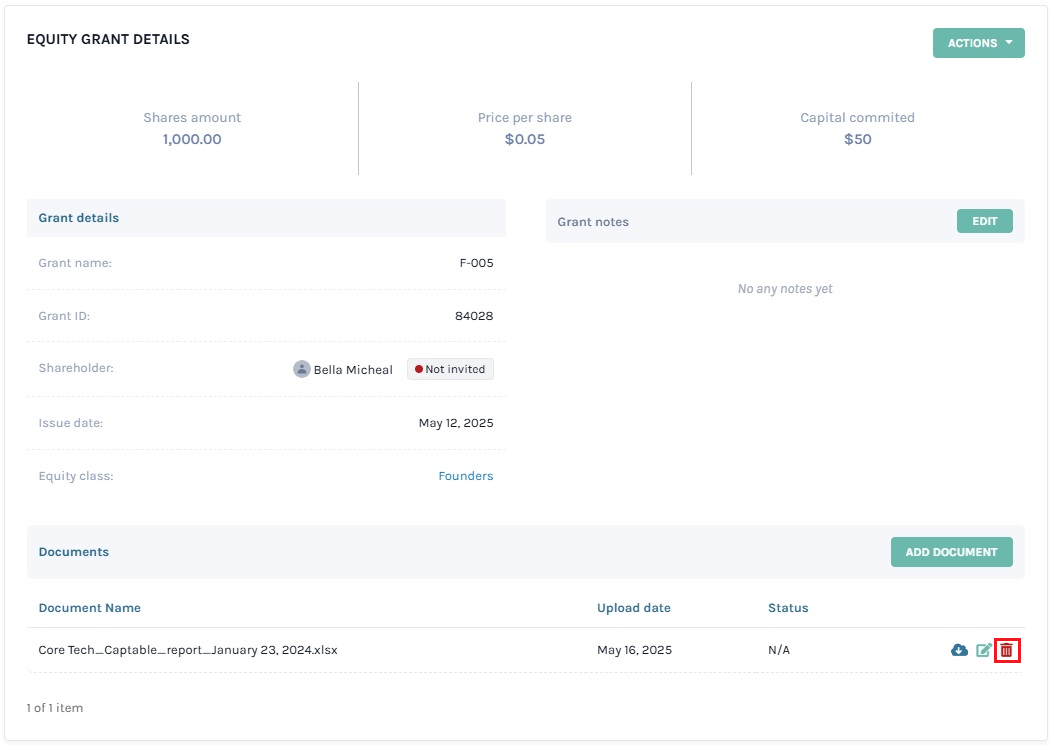Screen dimensions: 1049x745
Task: Open the Founders equity class link
Action: 466,476
